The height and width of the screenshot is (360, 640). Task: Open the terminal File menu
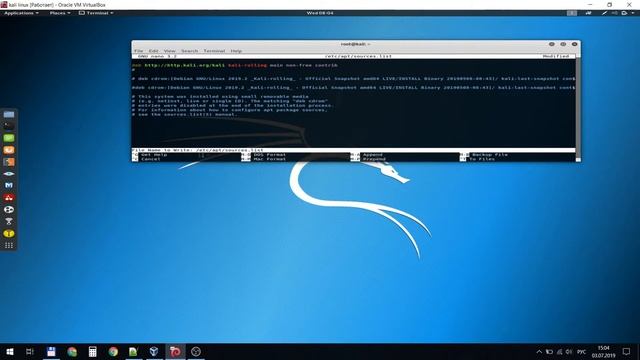coord(139,51)
